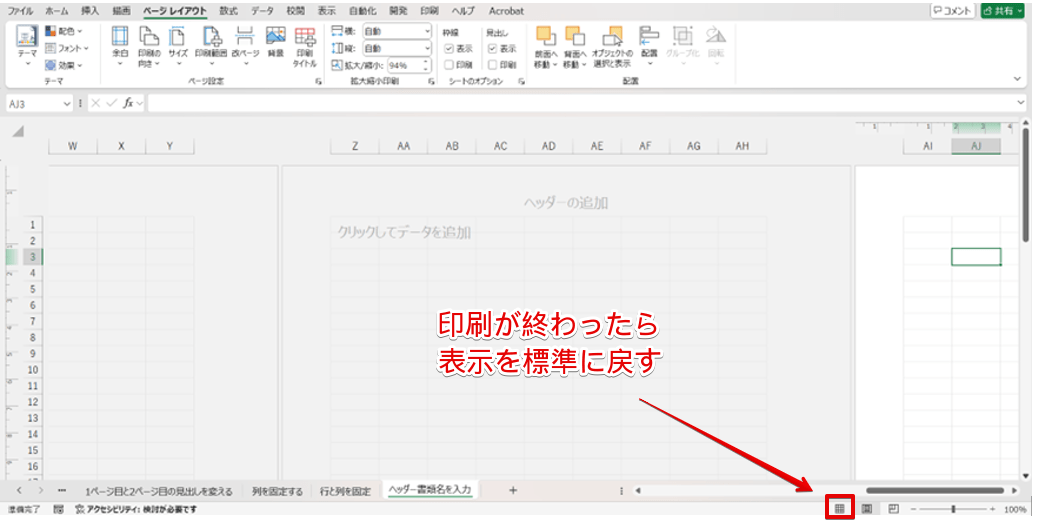Click the zoom slider handle
Screen dimensions: 1037x523
[x=953, y=509]
